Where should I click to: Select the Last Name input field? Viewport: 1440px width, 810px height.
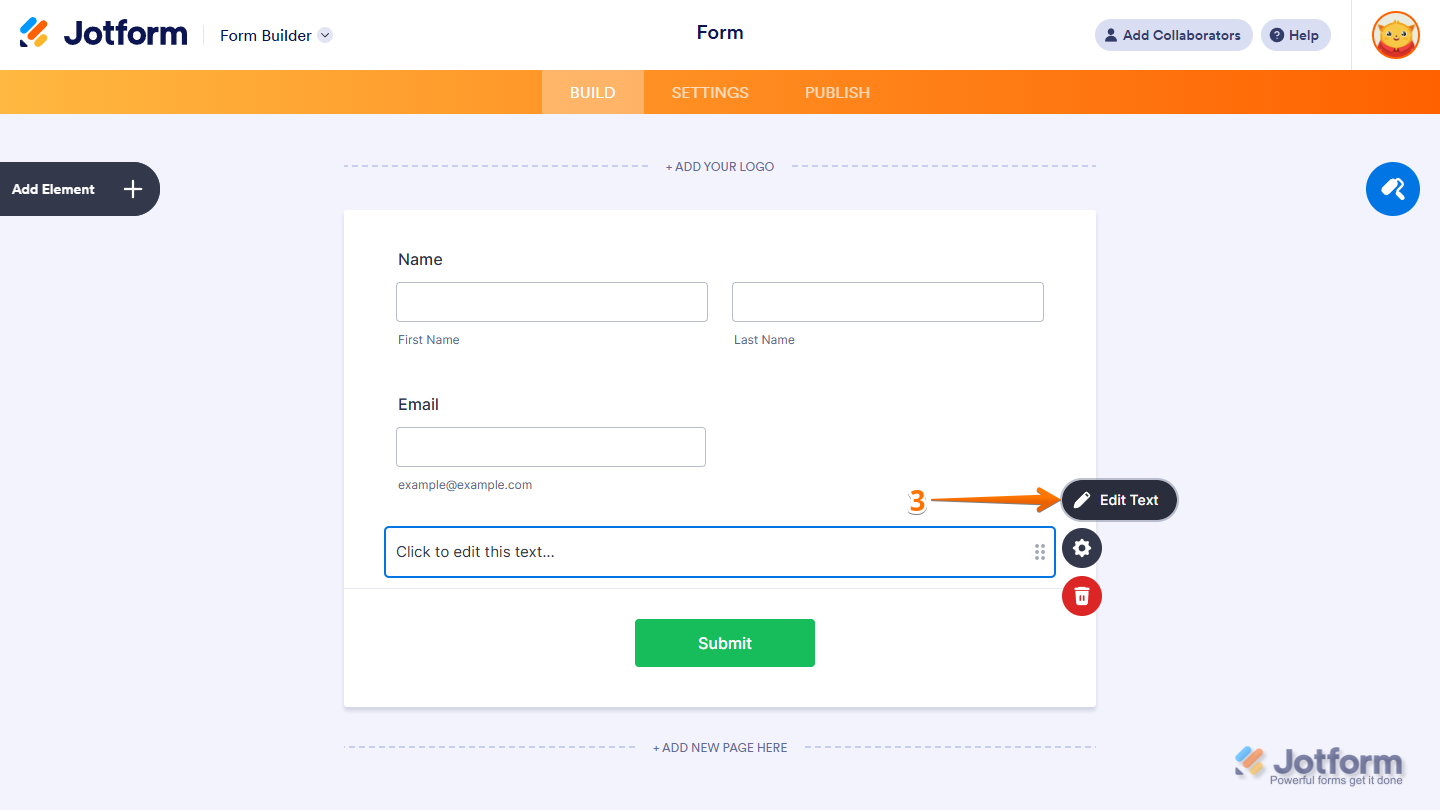point(888,302)
